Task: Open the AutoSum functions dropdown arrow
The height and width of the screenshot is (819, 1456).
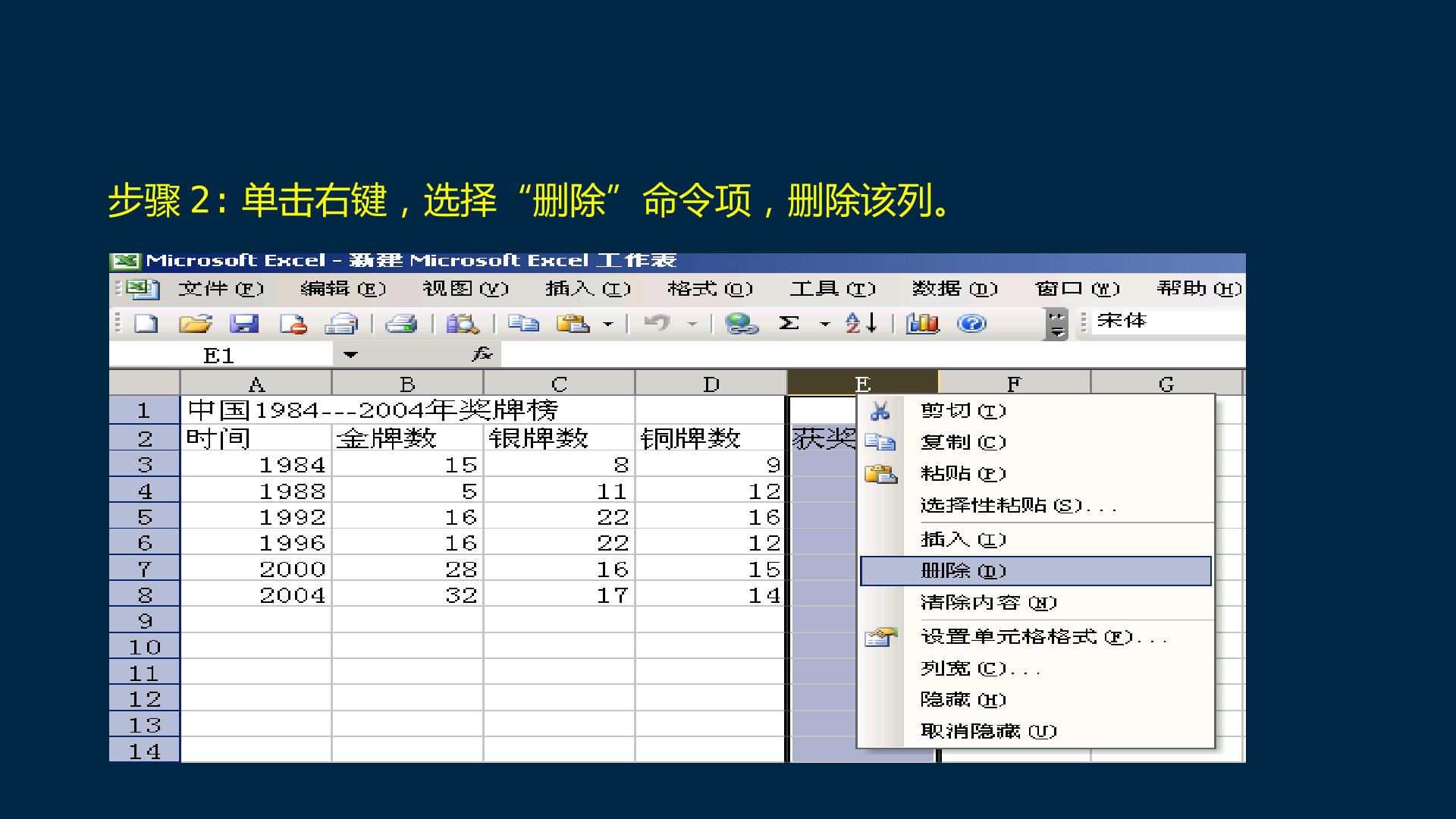Action: click(x=825, y=325)
